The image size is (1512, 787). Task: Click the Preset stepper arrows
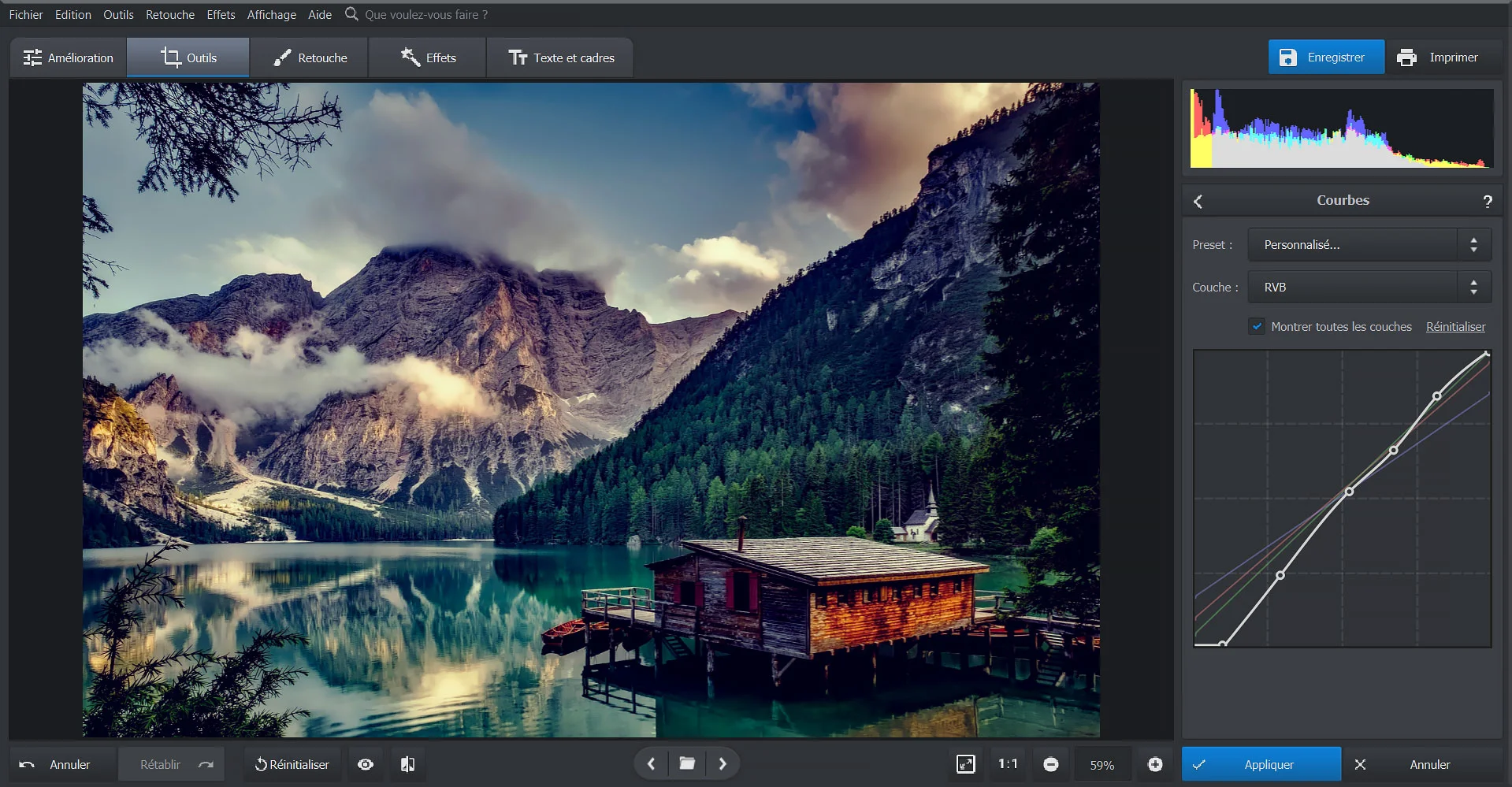click(1473, 245)
